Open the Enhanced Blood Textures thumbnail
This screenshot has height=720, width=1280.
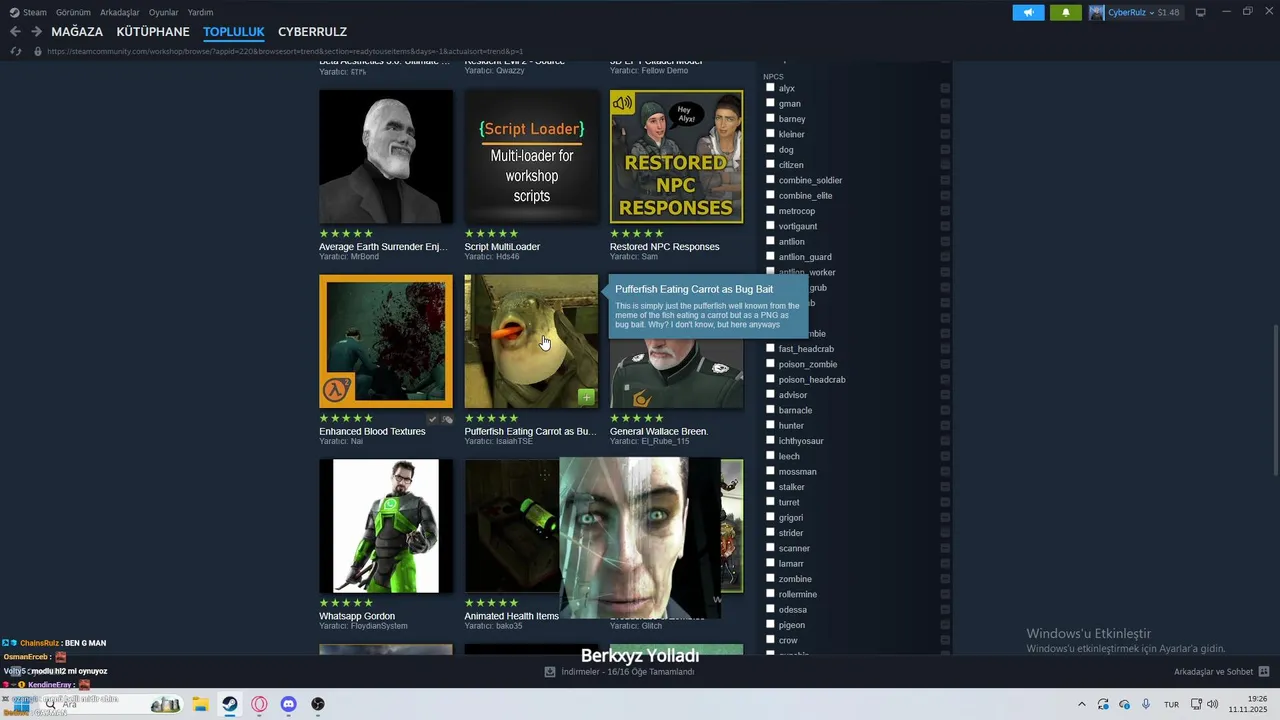pyautogui.click(x=386, y=342)
